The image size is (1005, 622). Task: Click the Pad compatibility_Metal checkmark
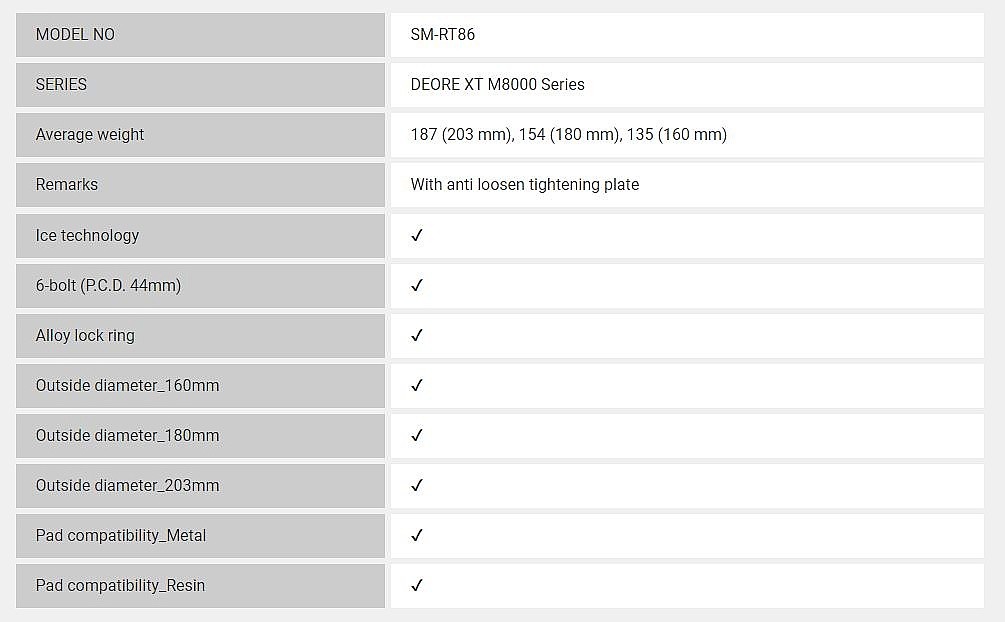[417, 535]
